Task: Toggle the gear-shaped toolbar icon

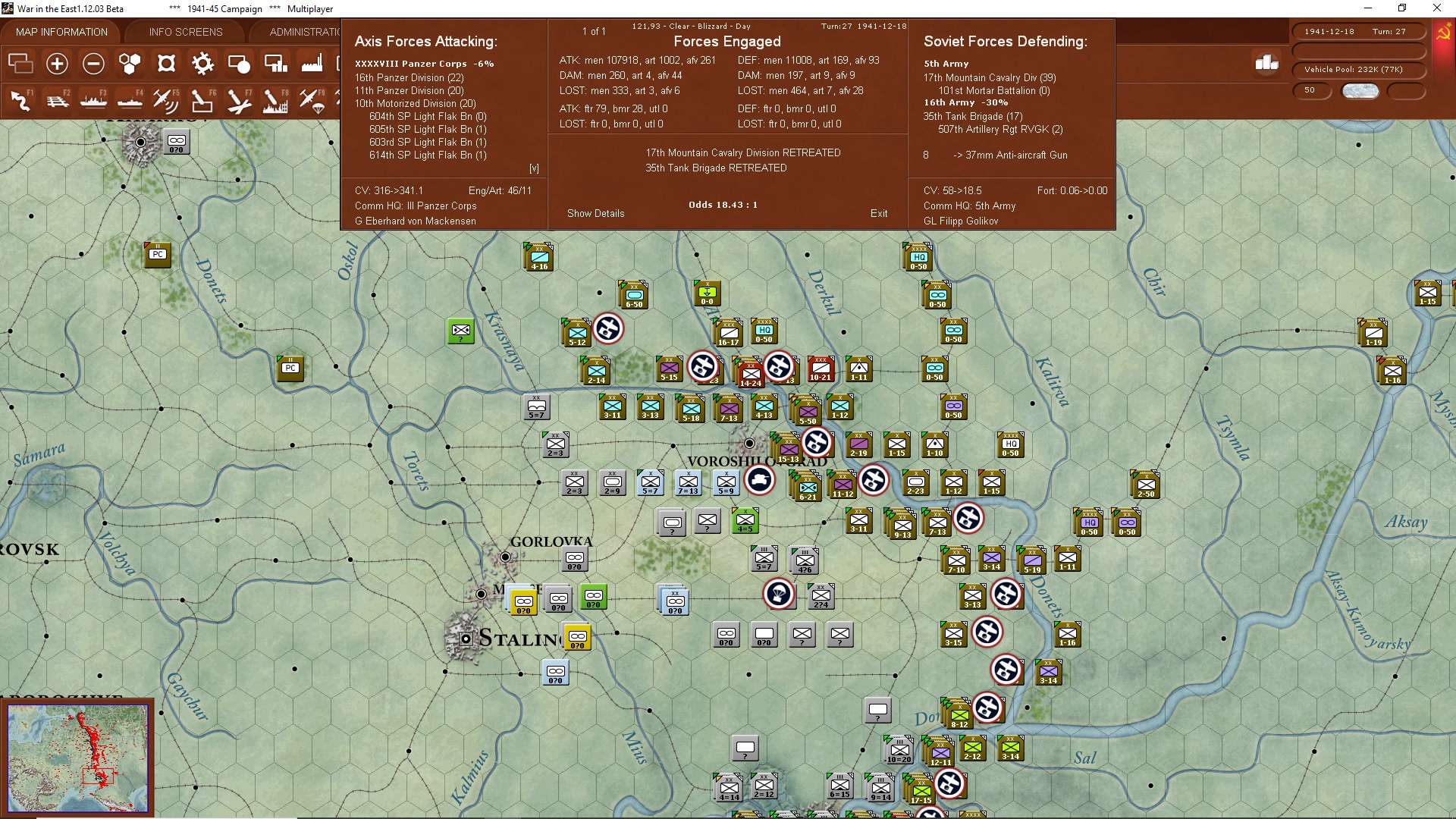Action: [x=202, y=64]
